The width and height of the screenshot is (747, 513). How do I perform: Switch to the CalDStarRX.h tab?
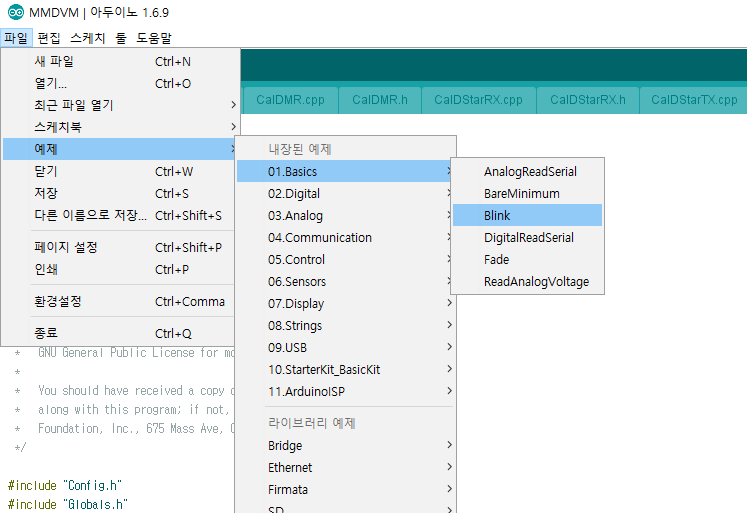(588, 100)
